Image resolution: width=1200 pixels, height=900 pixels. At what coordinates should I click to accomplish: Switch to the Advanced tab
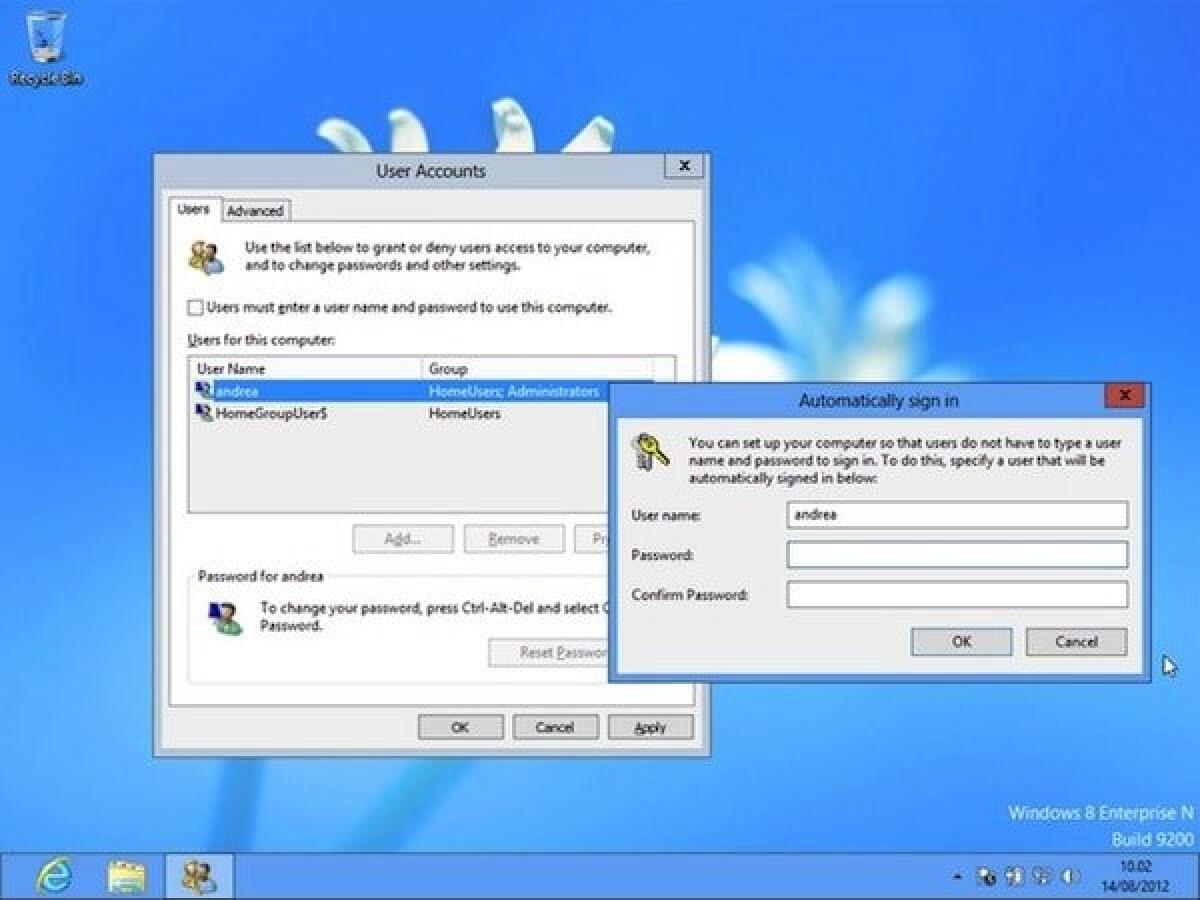[x=255, y=211]
